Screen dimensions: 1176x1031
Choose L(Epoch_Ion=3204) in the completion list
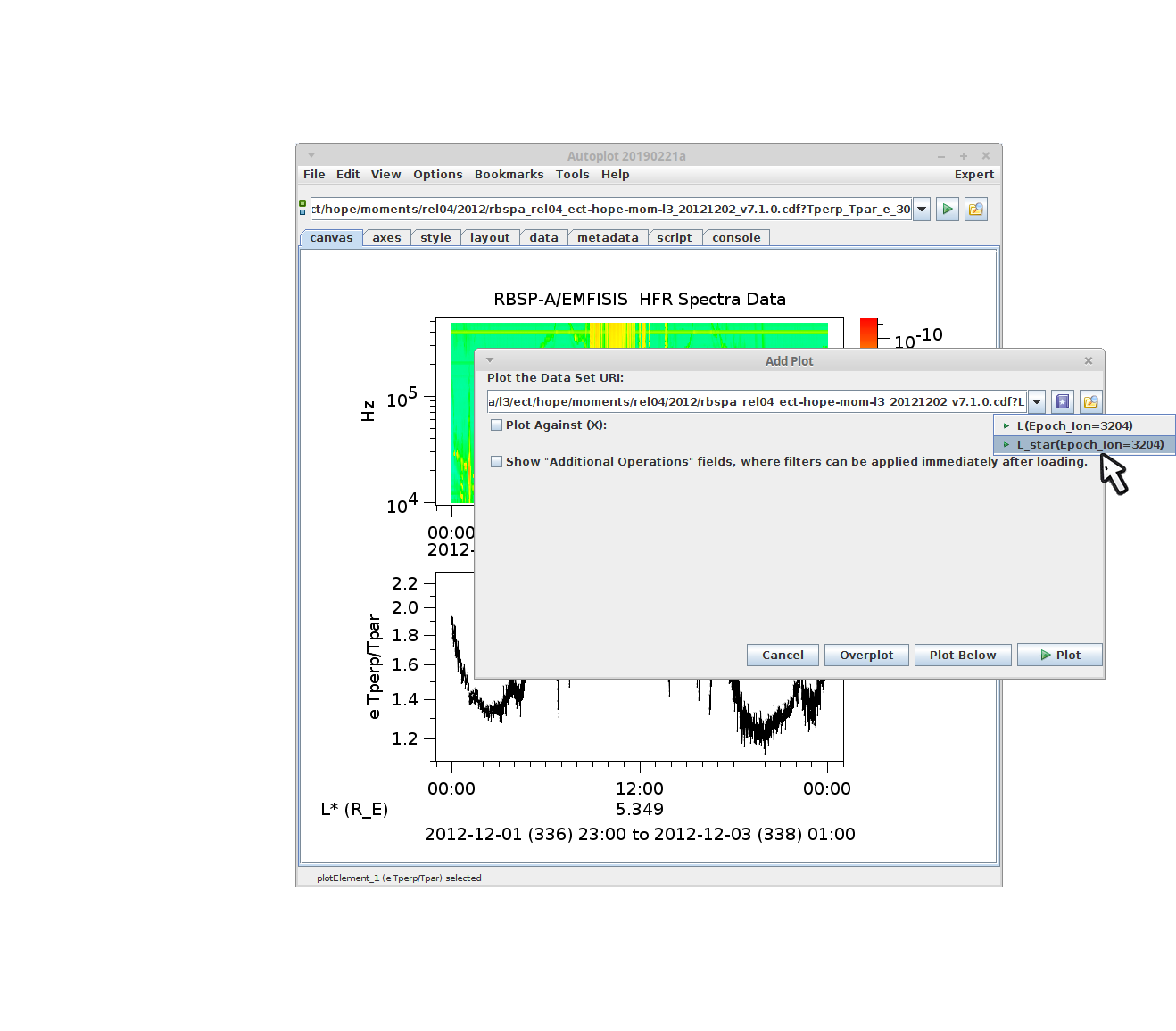[1074, 426]
